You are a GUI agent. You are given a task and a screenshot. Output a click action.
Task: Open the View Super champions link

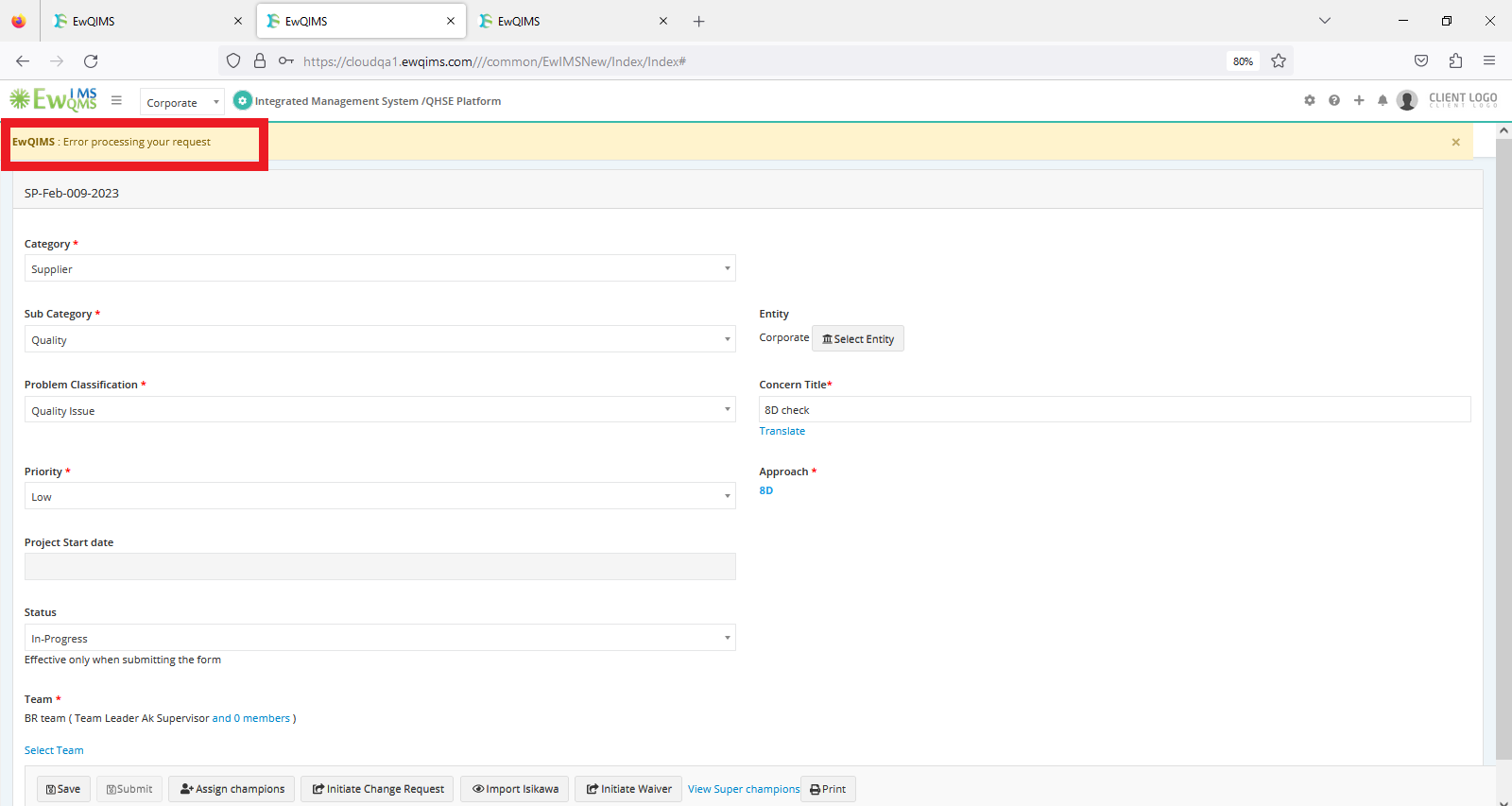744,789
